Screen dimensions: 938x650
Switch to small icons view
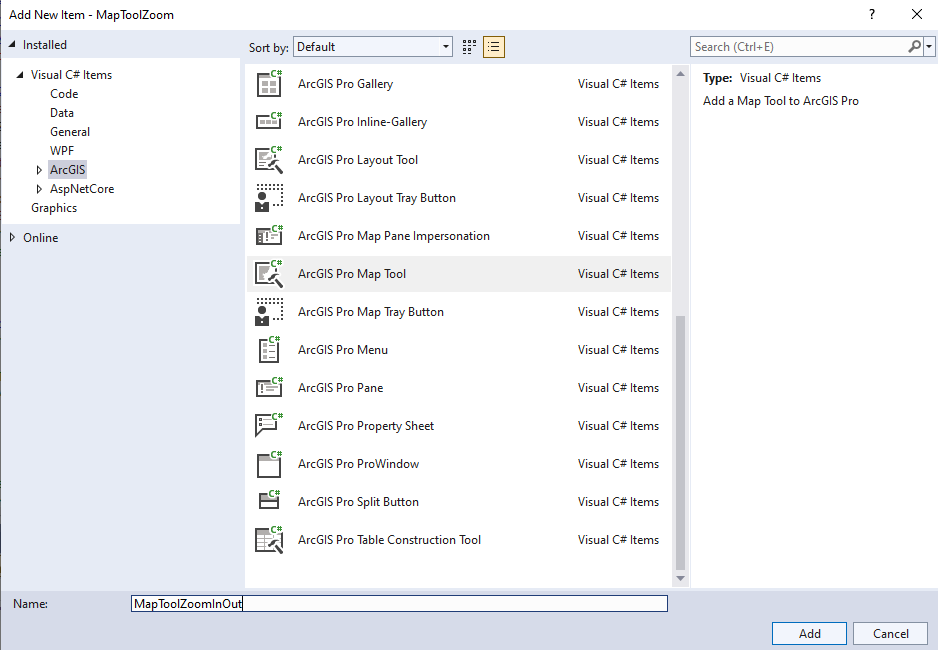[x=470, y=47]
